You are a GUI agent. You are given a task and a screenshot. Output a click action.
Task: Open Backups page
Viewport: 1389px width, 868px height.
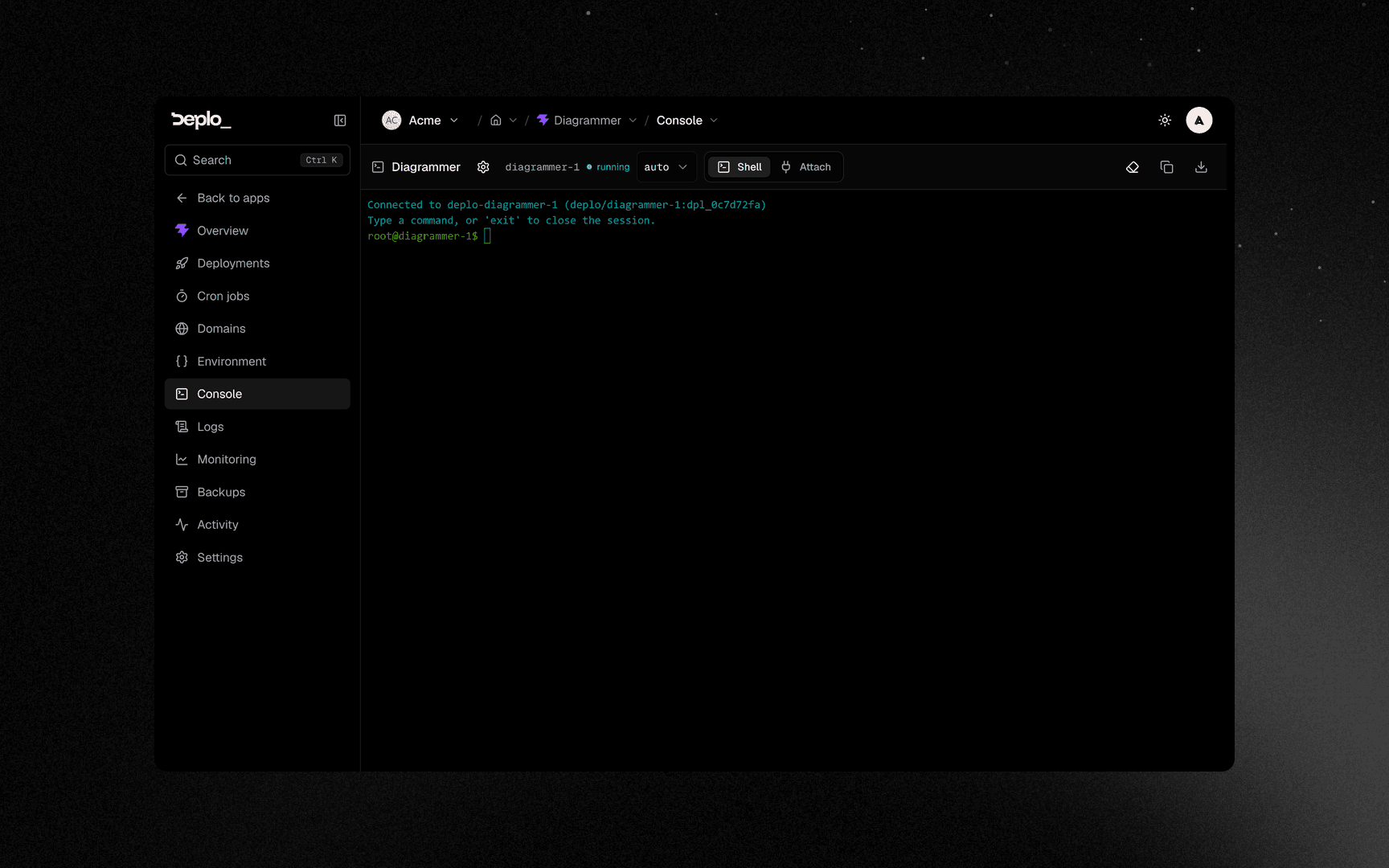click(257, 492)
